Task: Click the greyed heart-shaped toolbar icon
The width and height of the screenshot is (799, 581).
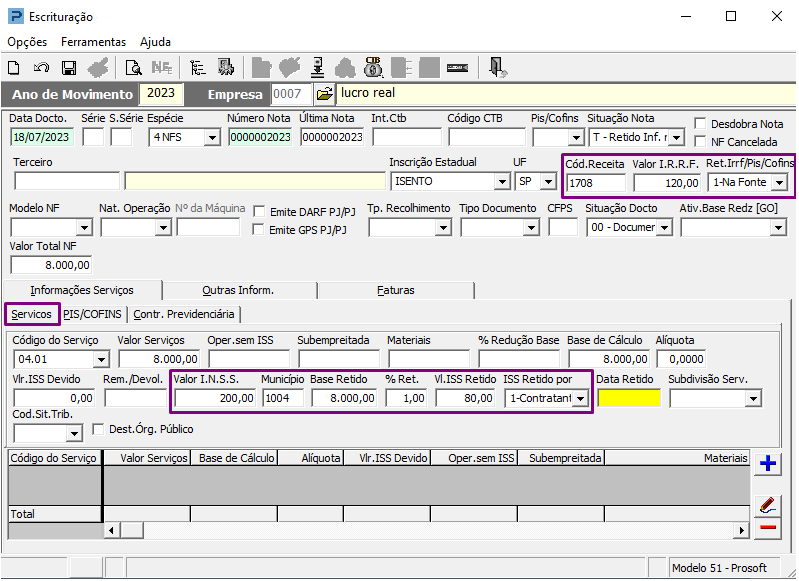Action: coord(289,68)
